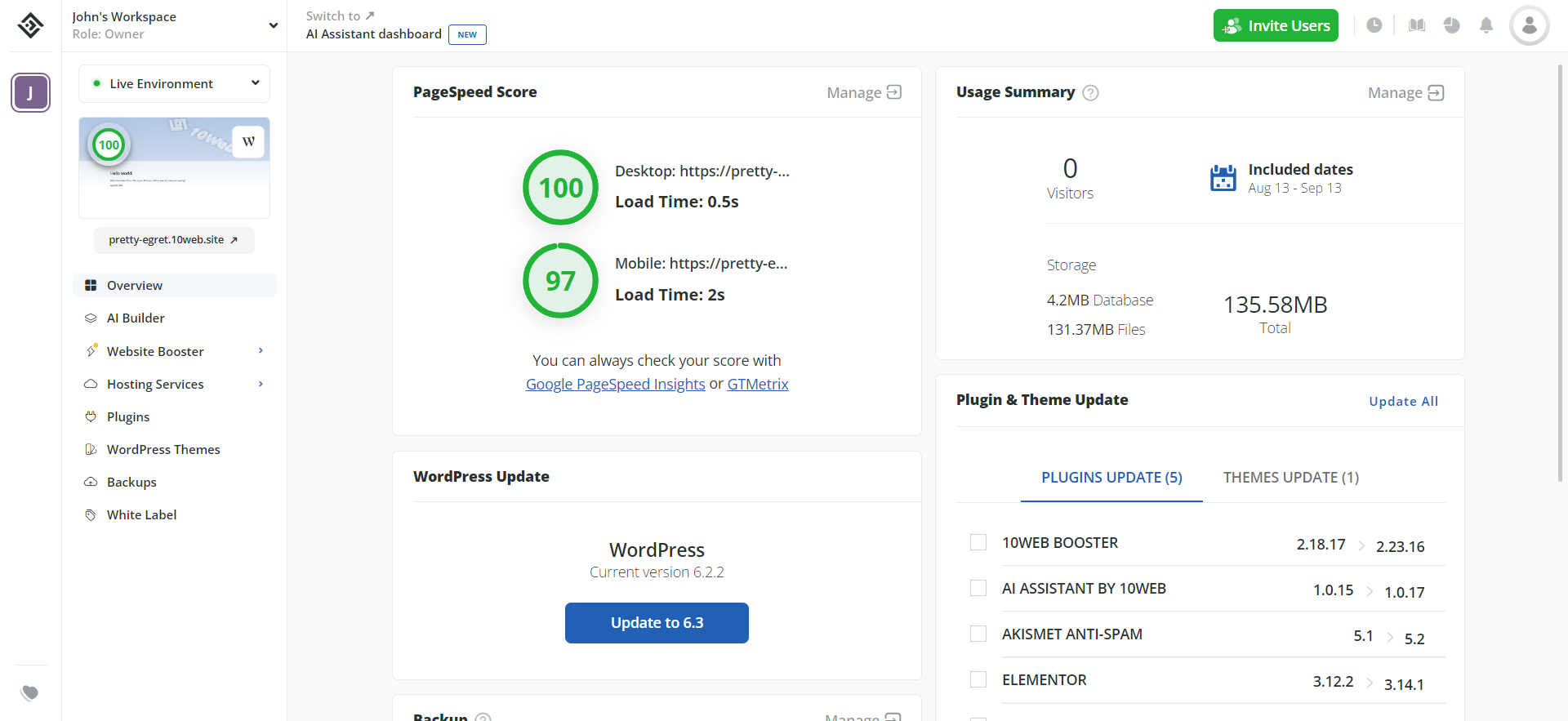Click the 10Web logo icon
This screenshot has height=721, width=1568.
[x=30, y=25]
